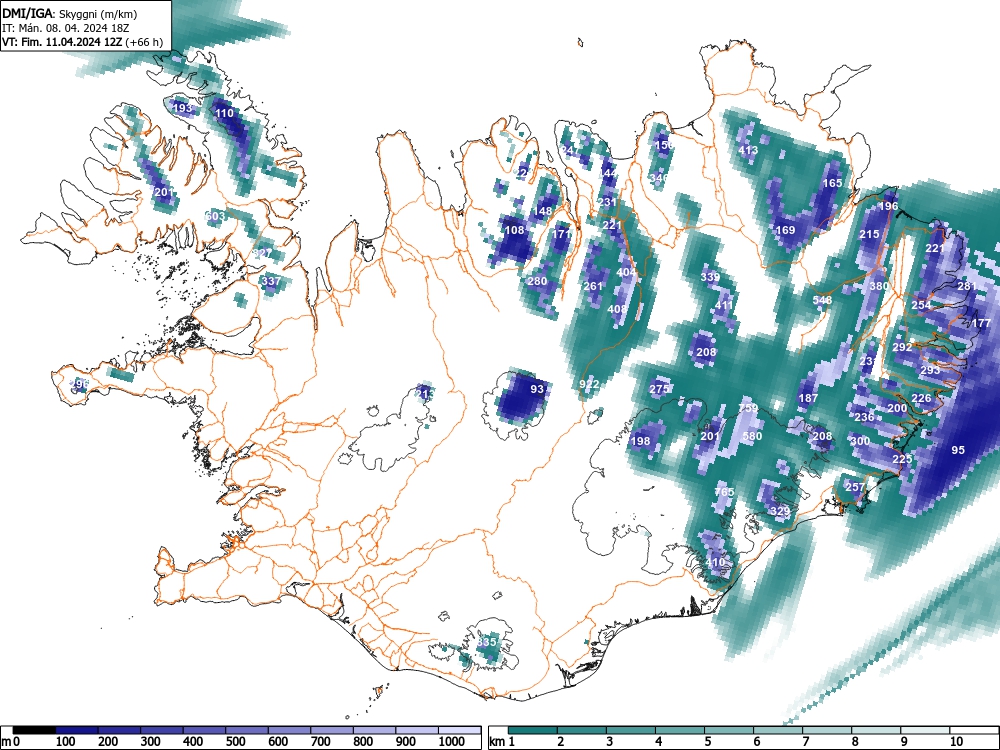The width and height of the screenshot is (1000, 750).
Task: Click the '1000' label on the meter legend
Action: 452,742
